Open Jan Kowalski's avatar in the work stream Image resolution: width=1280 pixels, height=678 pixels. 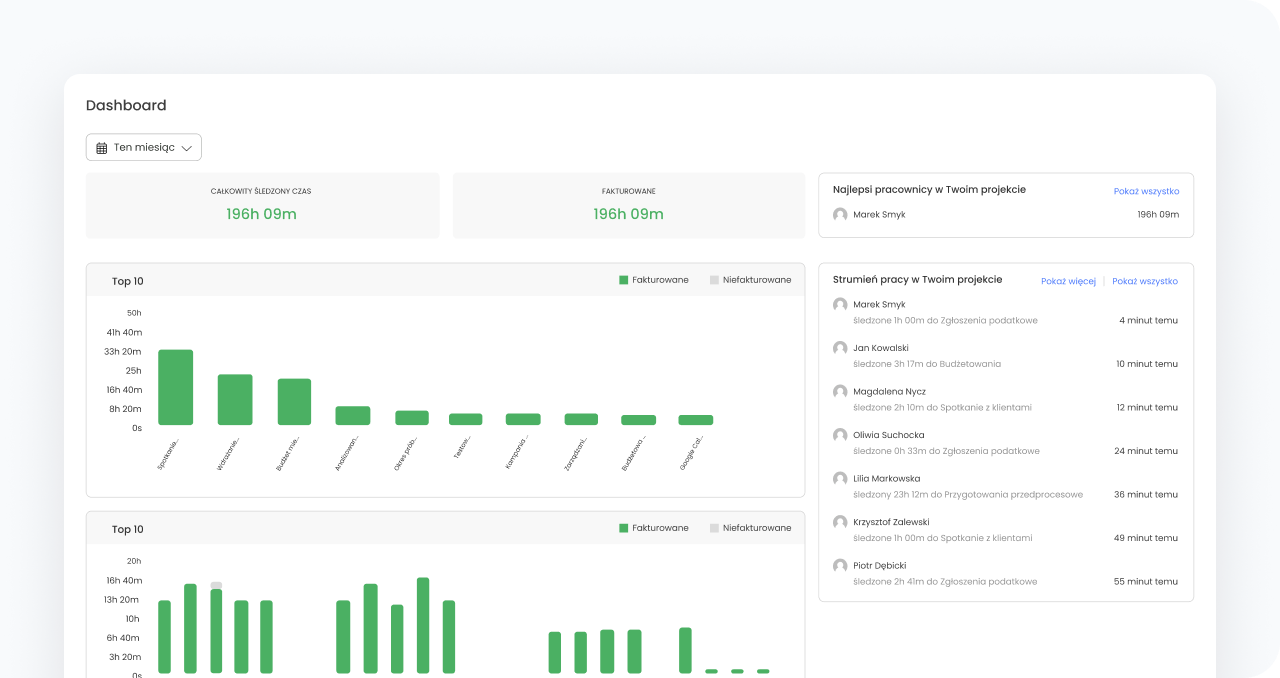click(840, 348)
